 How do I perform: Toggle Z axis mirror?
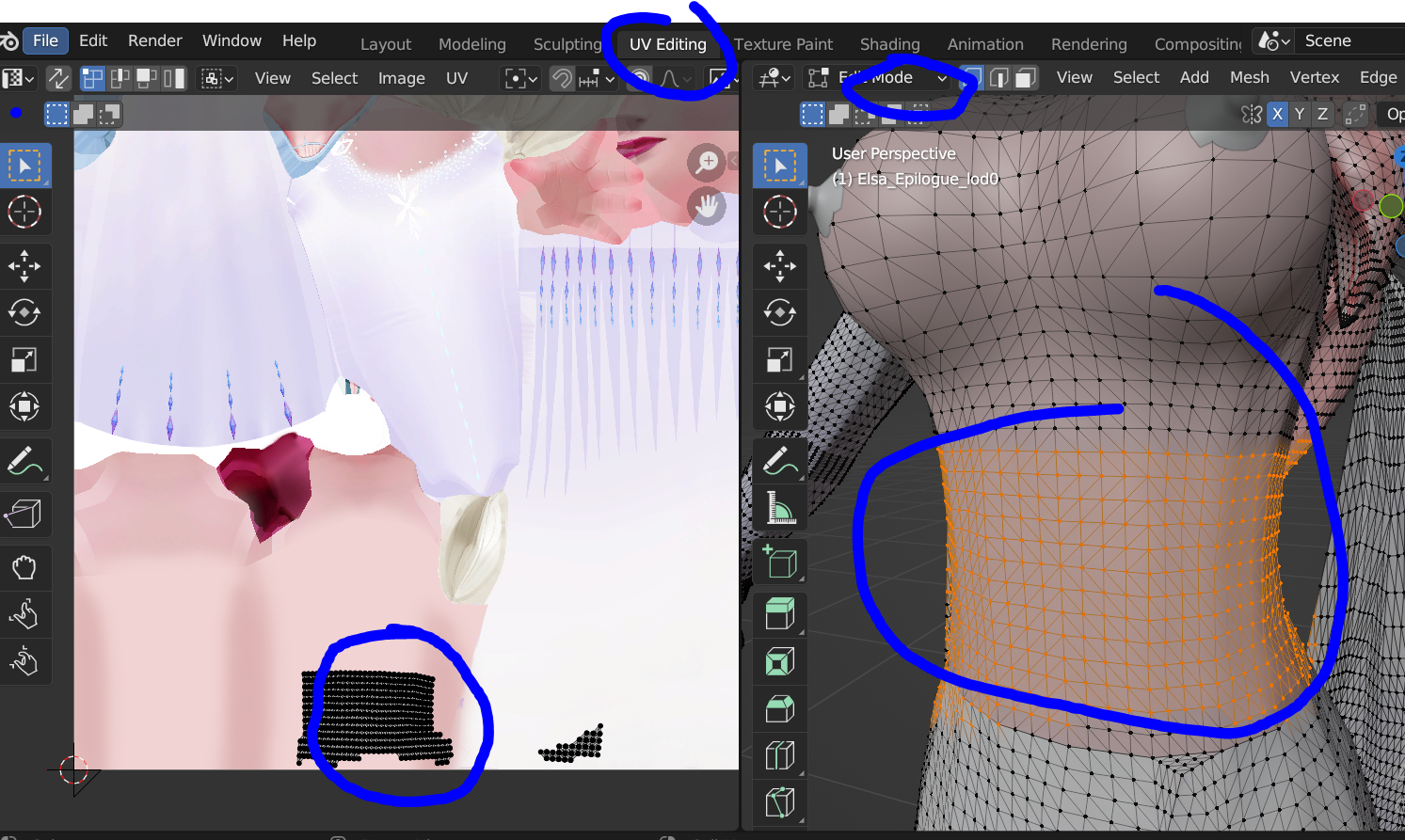point(1322,114)
